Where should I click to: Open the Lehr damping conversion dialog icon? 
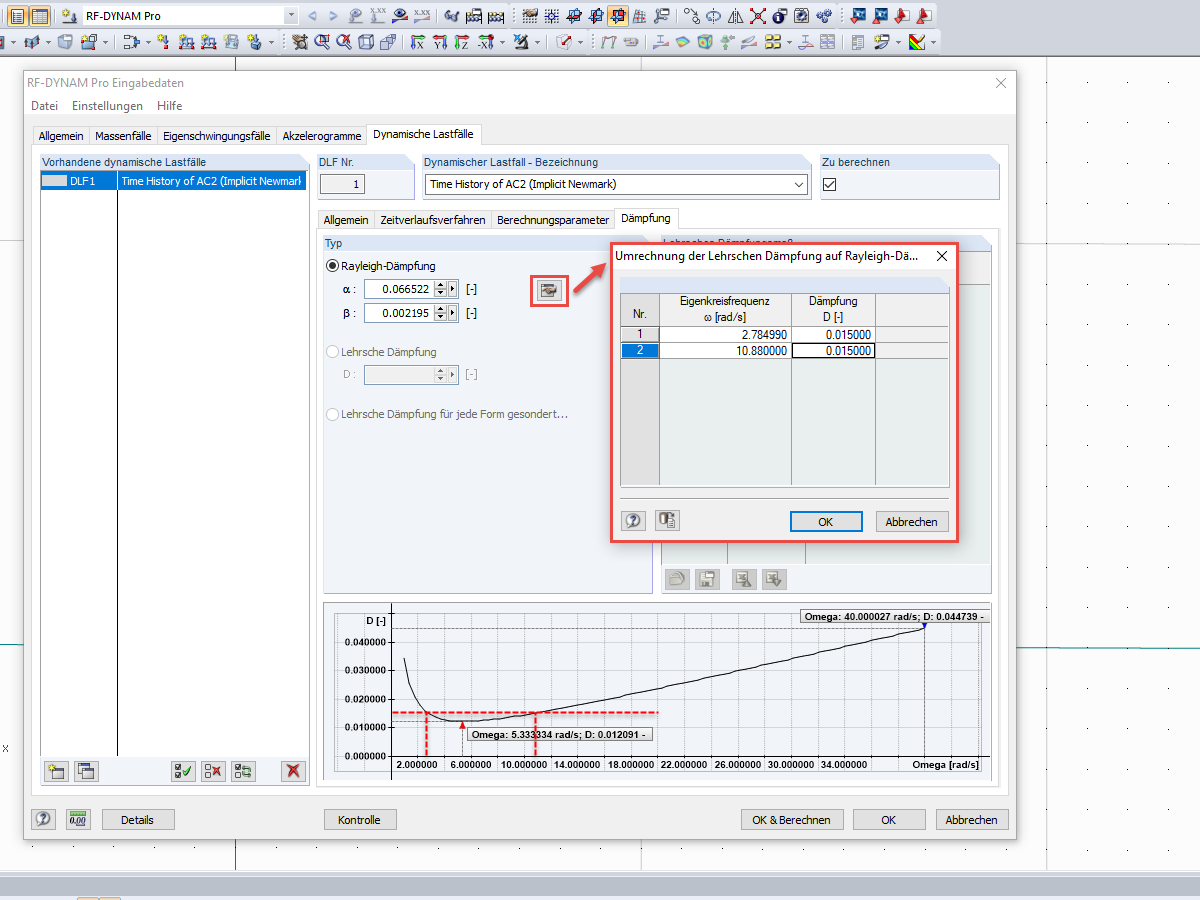click(548, 290)
